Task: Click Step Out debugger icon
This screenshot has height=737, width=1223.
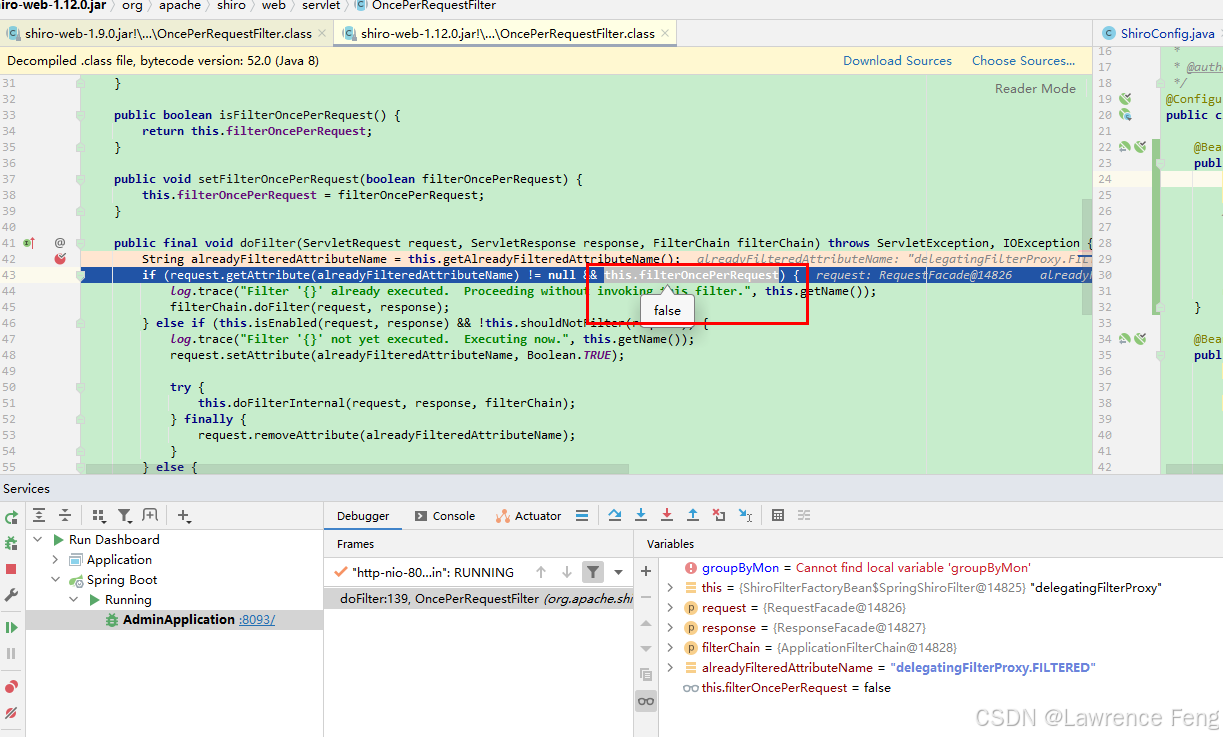Action: click(693, 516)
